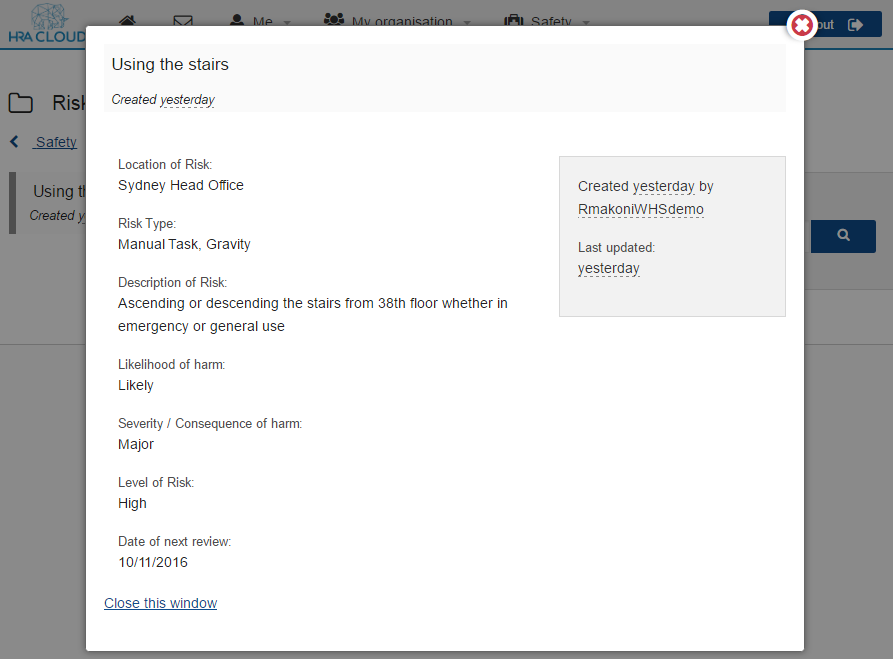The height and width of the screenshot is (659, 893).
Task: Click 'yesterday' under the Using the stairs title
Action: tap(187, 100)
